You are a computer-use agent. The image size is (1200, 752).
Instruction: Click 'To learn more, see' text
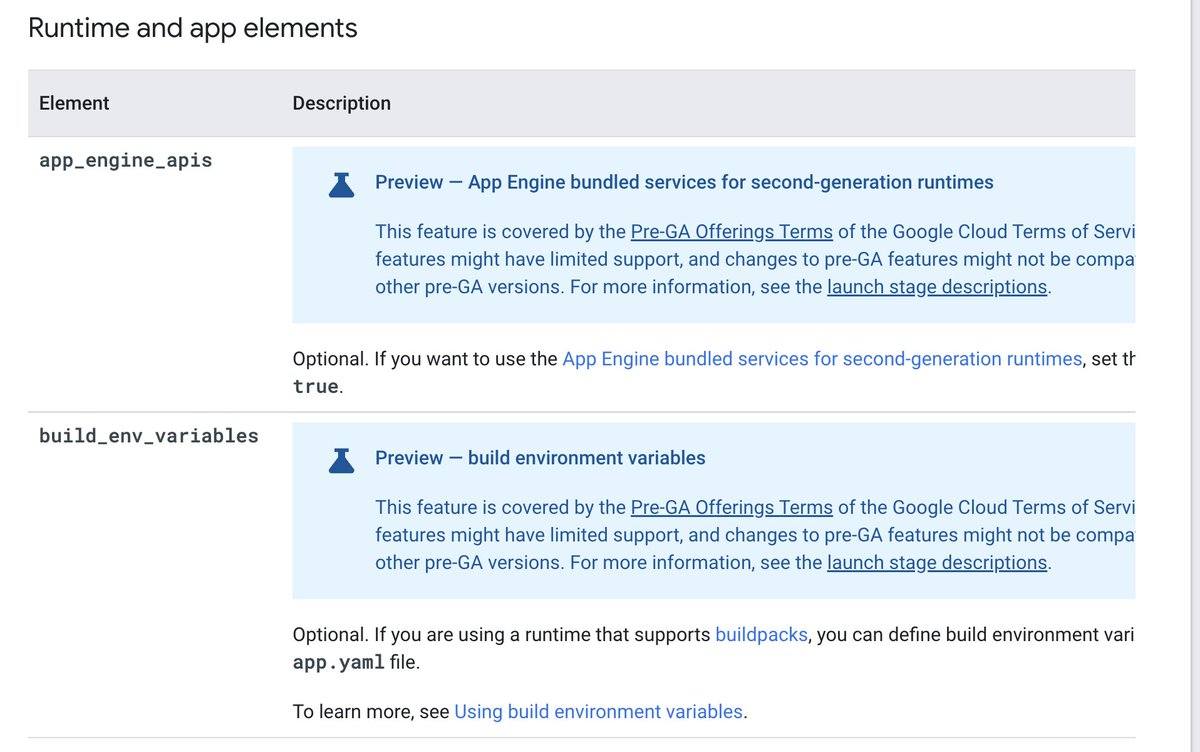click(371, 712)
